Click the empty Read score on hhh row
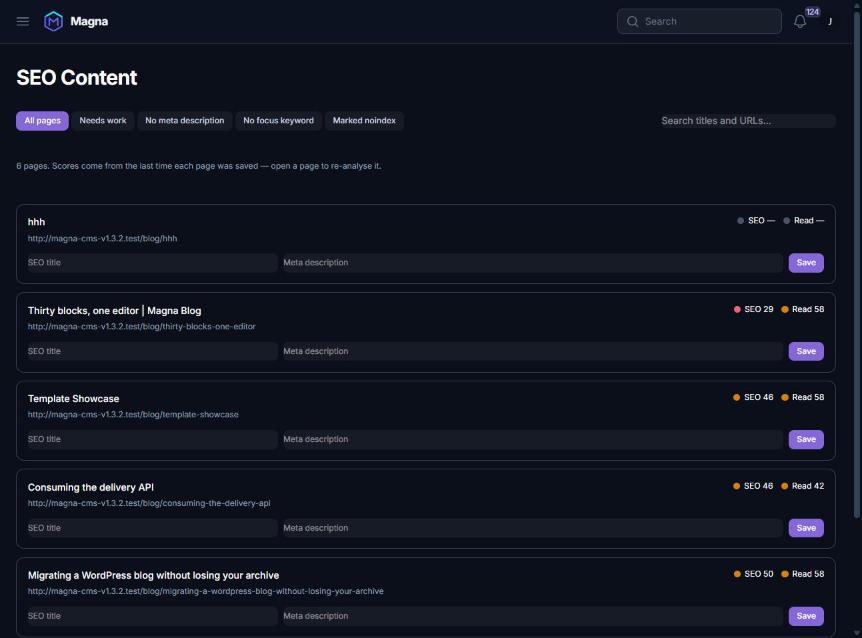Screen dimensions: 862x638 (x=803, y=221)
